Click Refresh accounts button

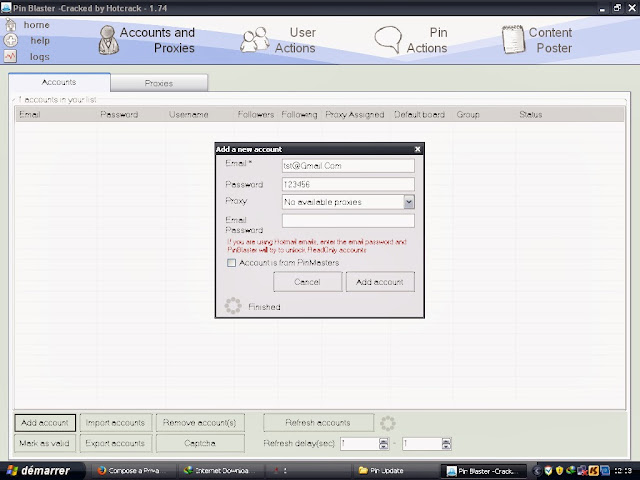(x=318, y=423)
